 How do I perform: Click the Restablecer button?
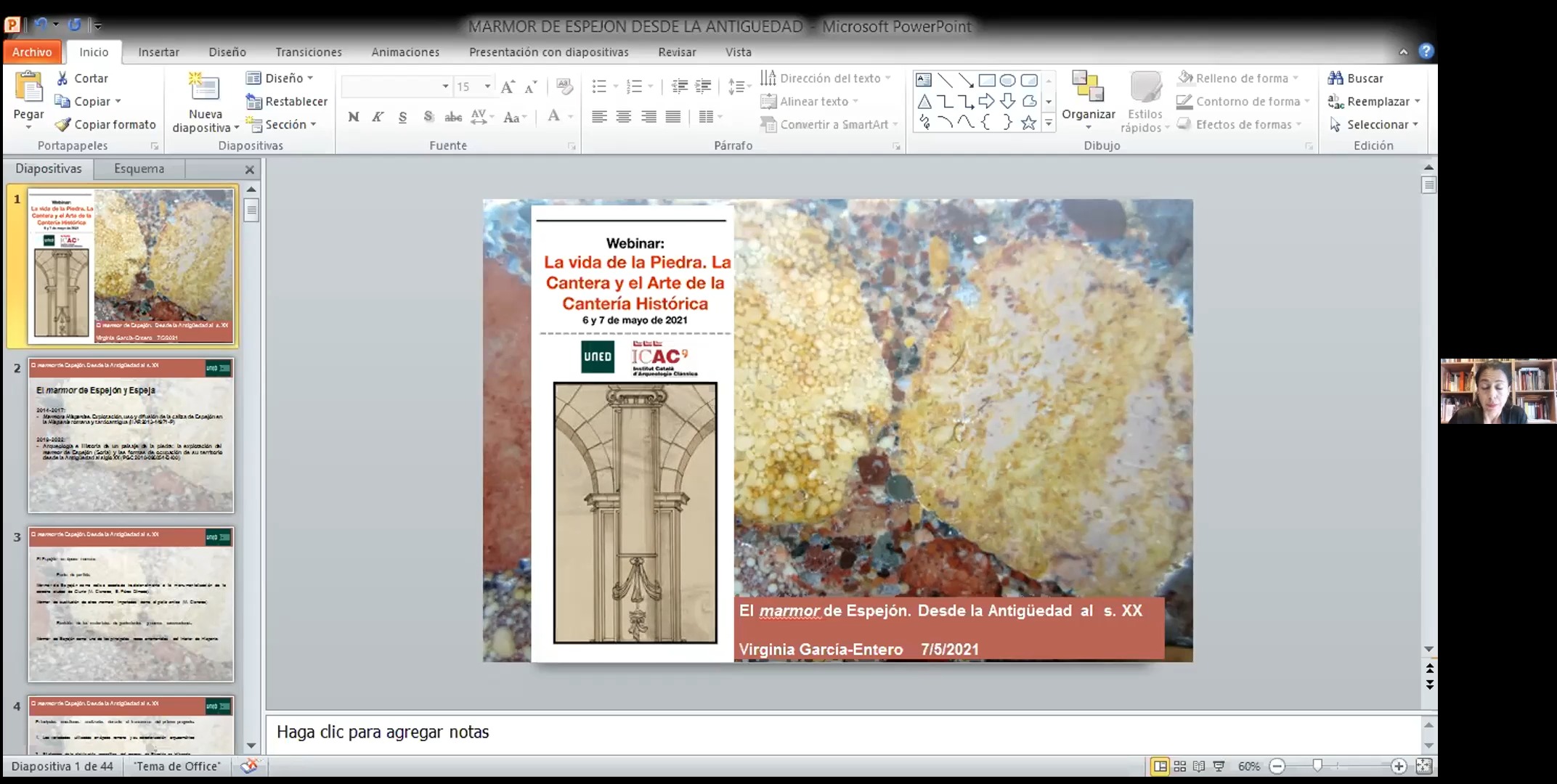[287, 102]
